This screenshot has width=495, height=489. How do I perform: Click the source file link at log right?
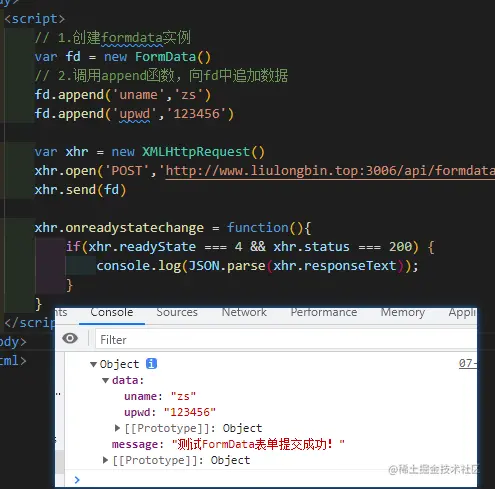point(468,363)
